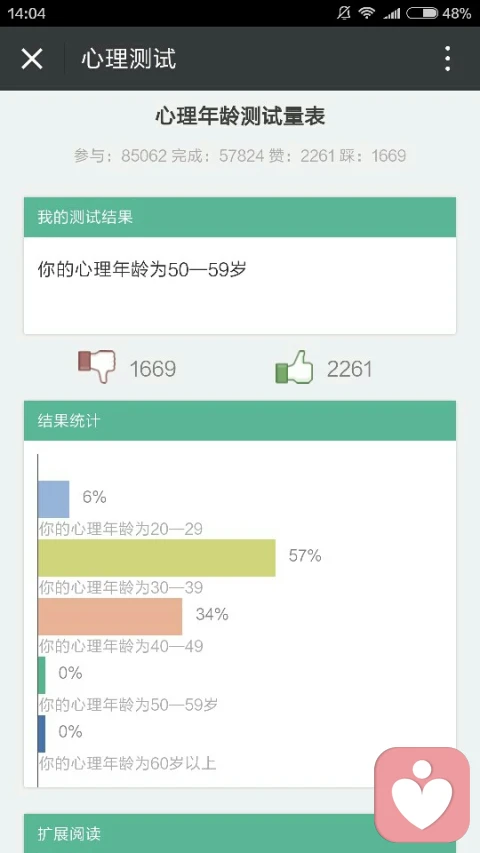Tap the yellow-green 57% bar

pos(157,558)
